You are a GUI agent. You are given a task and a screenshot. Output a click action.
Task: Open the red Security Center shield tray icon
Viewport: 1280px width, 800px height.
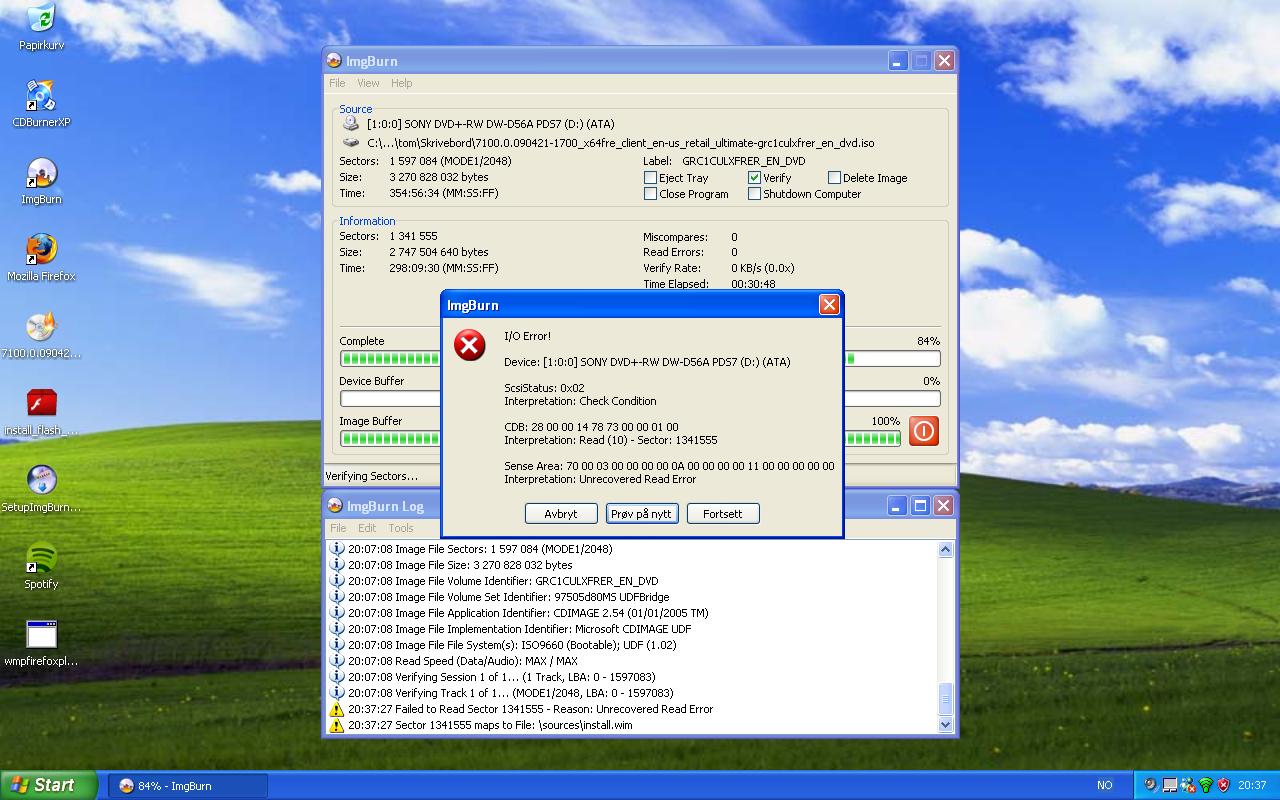pos(1223,785)
